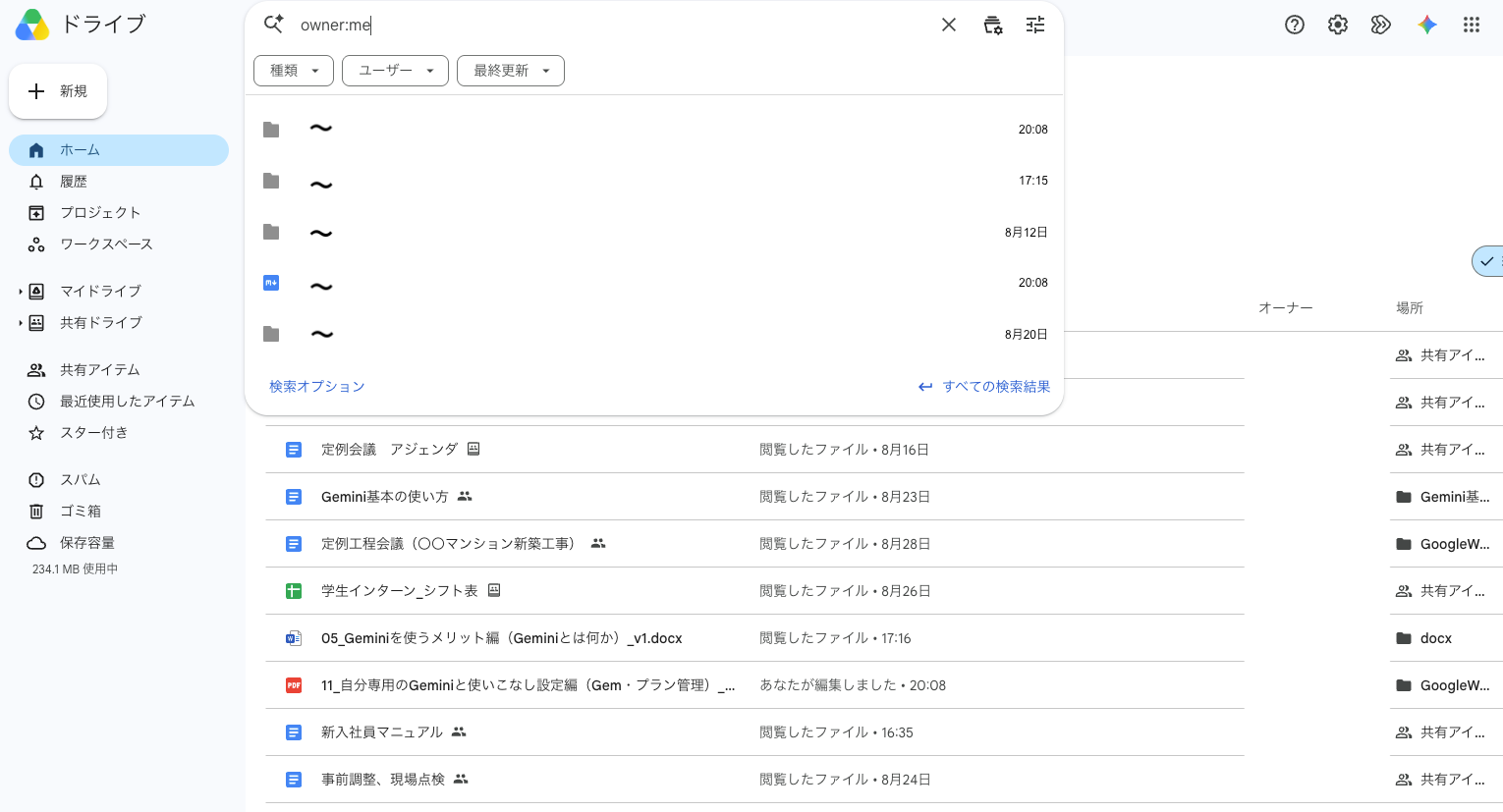Viewport: 1503px width, 812px height.
Task: Click Docs icon of 定例会議 アジェンダ row
Action: click(294, 450)
